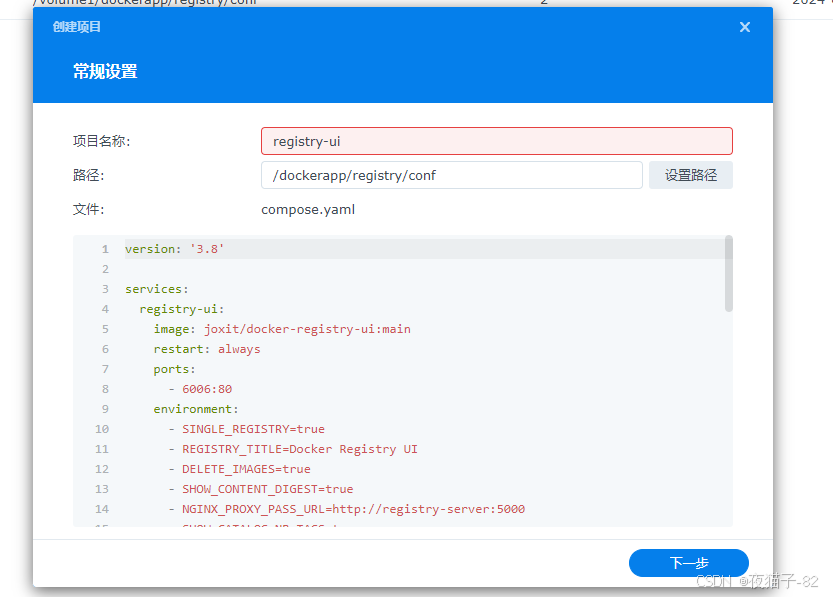Click the SHOW_CONTENT_DIGEST=true entry
The image size is (833, 597).
tap(262, 488)
